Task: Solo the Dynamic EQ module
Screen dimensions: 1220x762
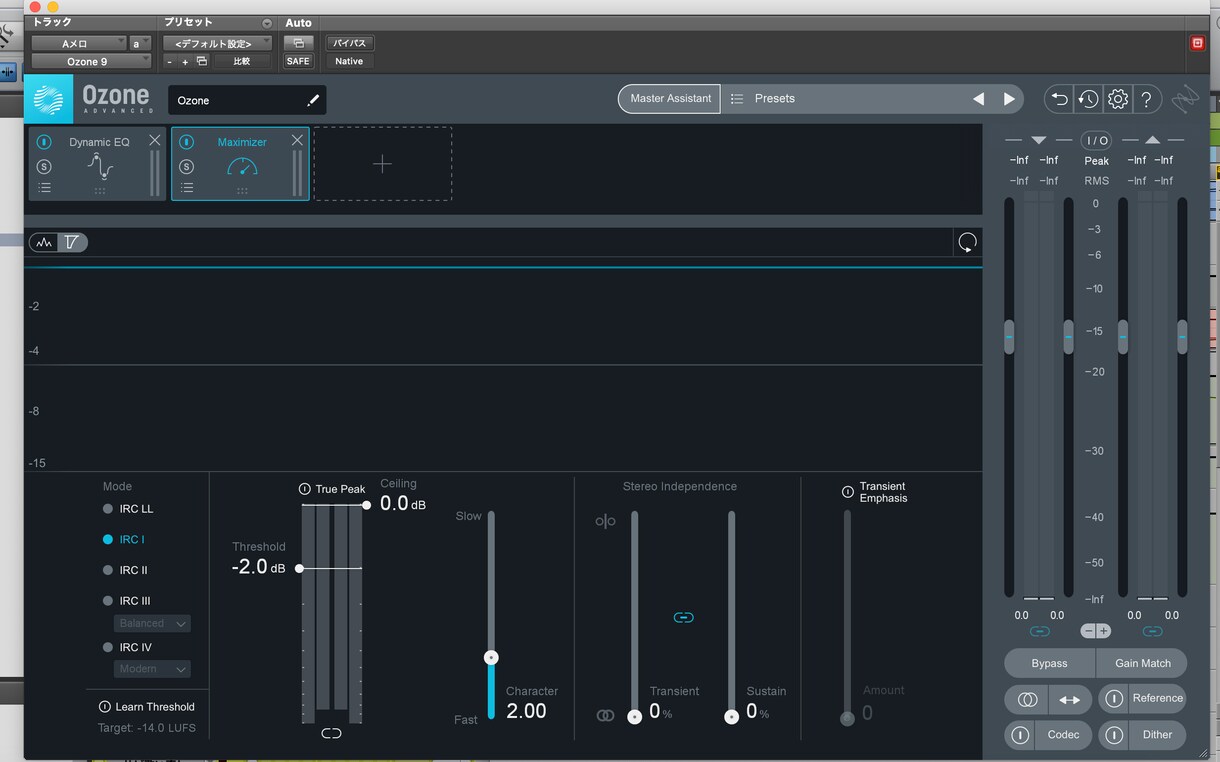Action: click(x=44, y=166)
